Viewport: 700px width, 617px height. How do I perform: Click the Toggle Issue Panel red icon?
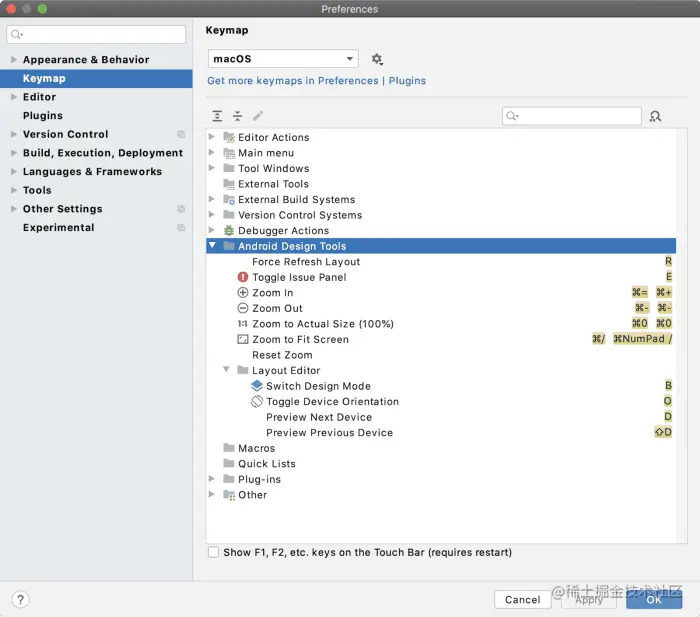tap(242, 277)
